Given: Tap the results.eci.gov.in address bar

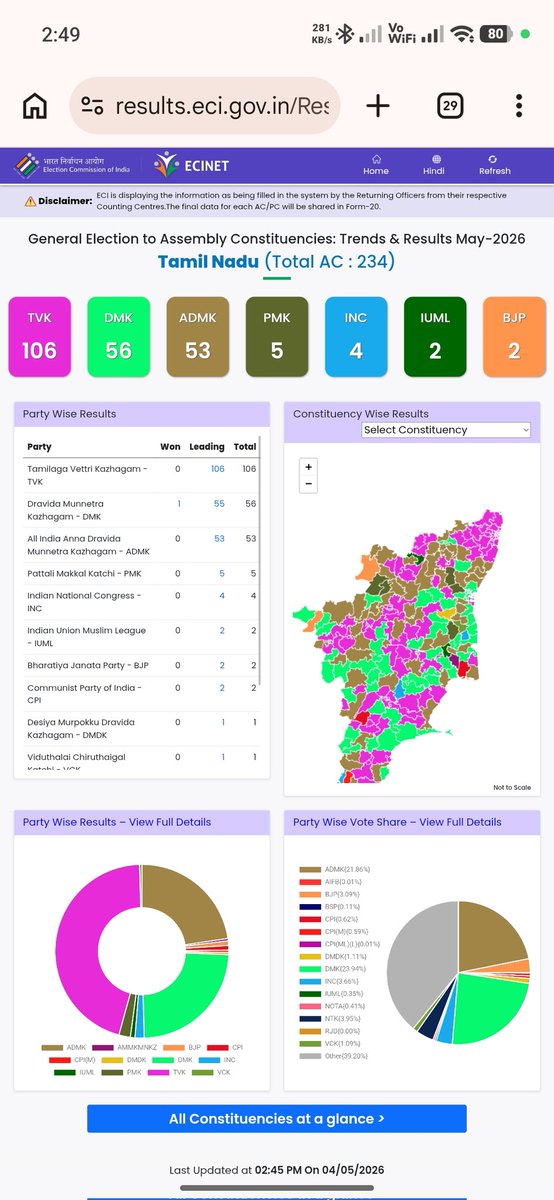Looking at the screenshot, I should [x=205, y=106].
